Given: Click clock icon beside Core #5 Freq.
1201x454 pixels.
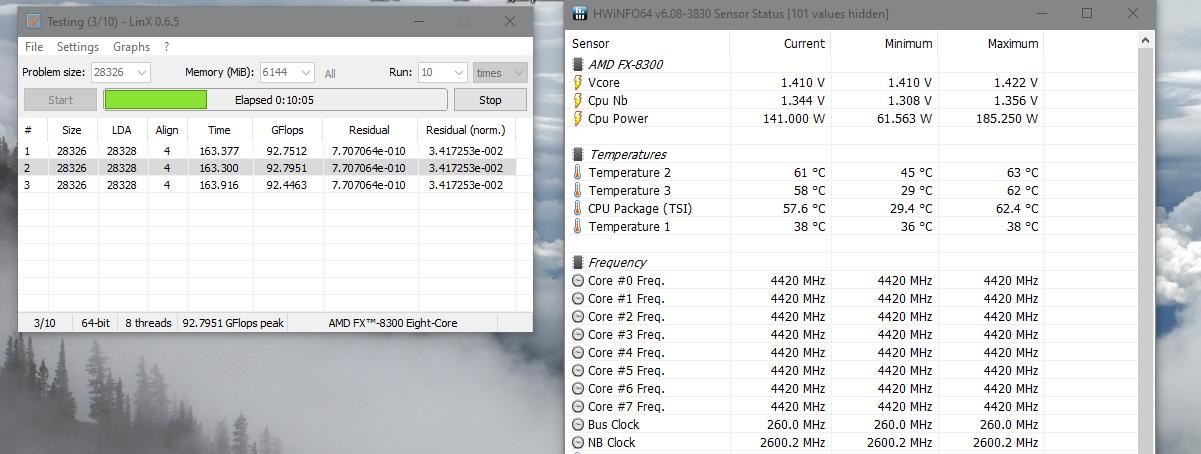Looking at the screenshot, I should click(x=577, y=370).
